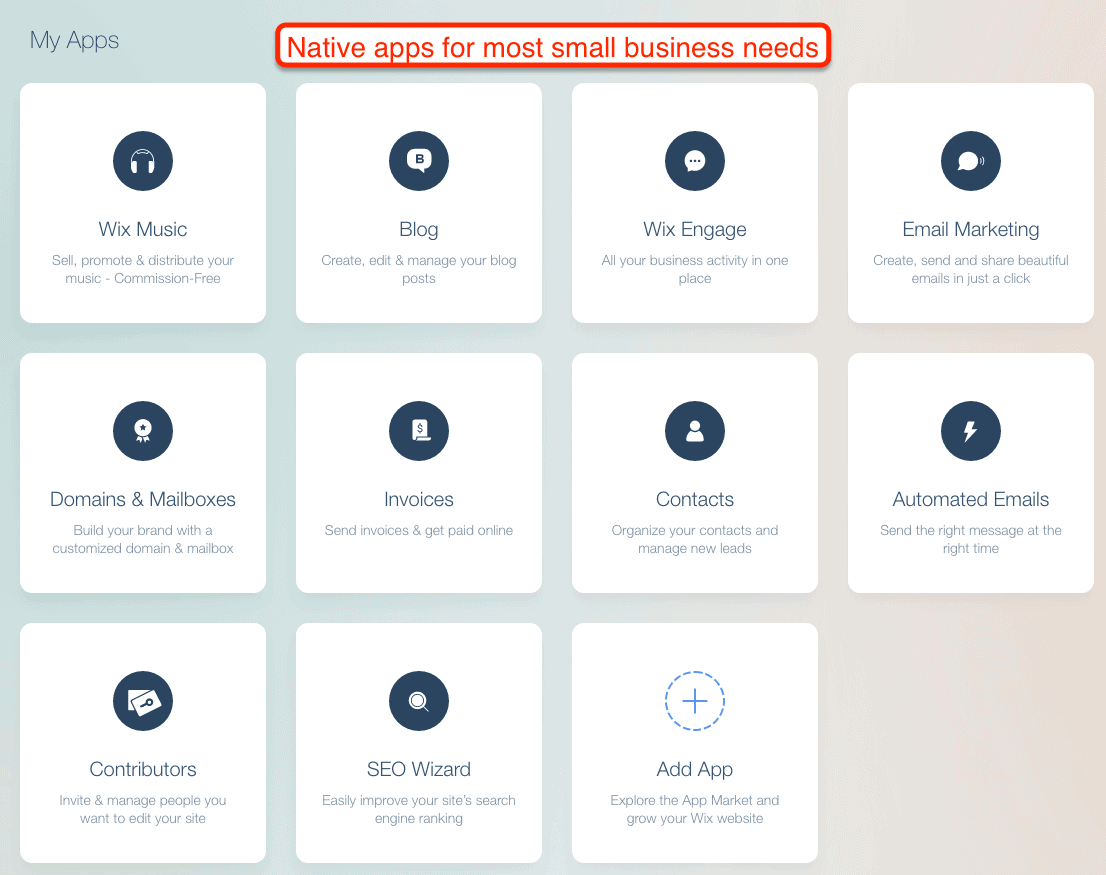Click 'Invite & manage people you want' text
Viewport: 1106px width, 875px height.
tap(143, 809)
